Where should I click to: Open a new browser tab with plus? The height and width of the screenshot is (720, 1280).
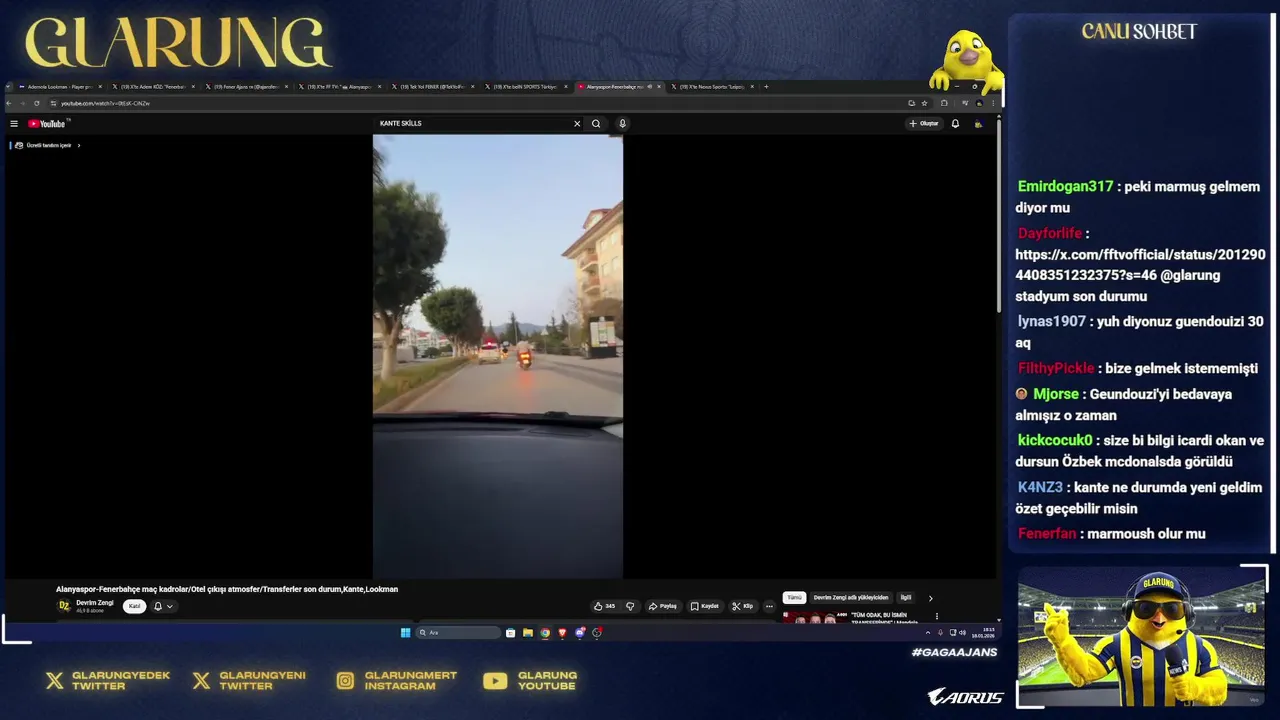point(766,87)
